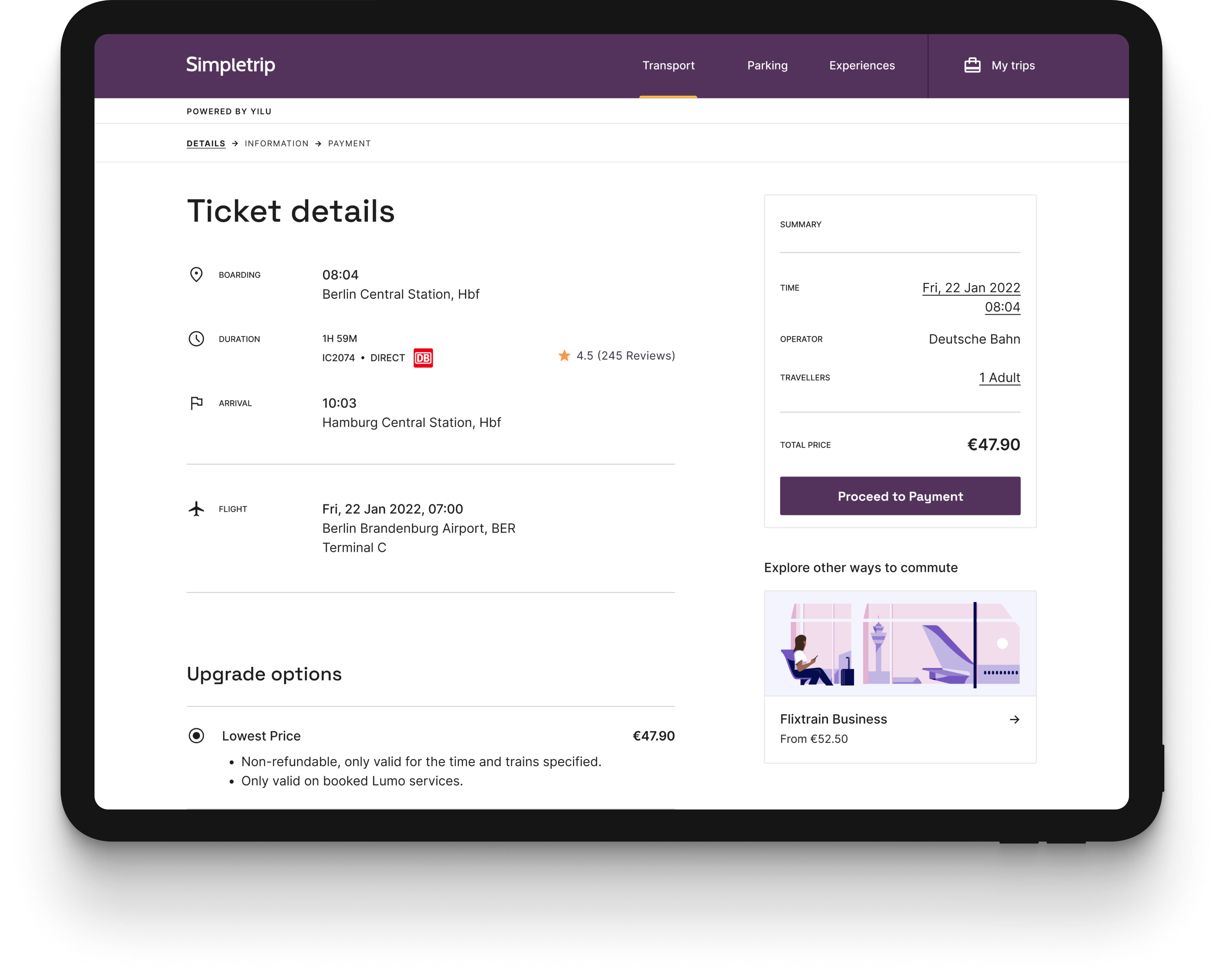Open the Transport tab

[x=668, y=65]
